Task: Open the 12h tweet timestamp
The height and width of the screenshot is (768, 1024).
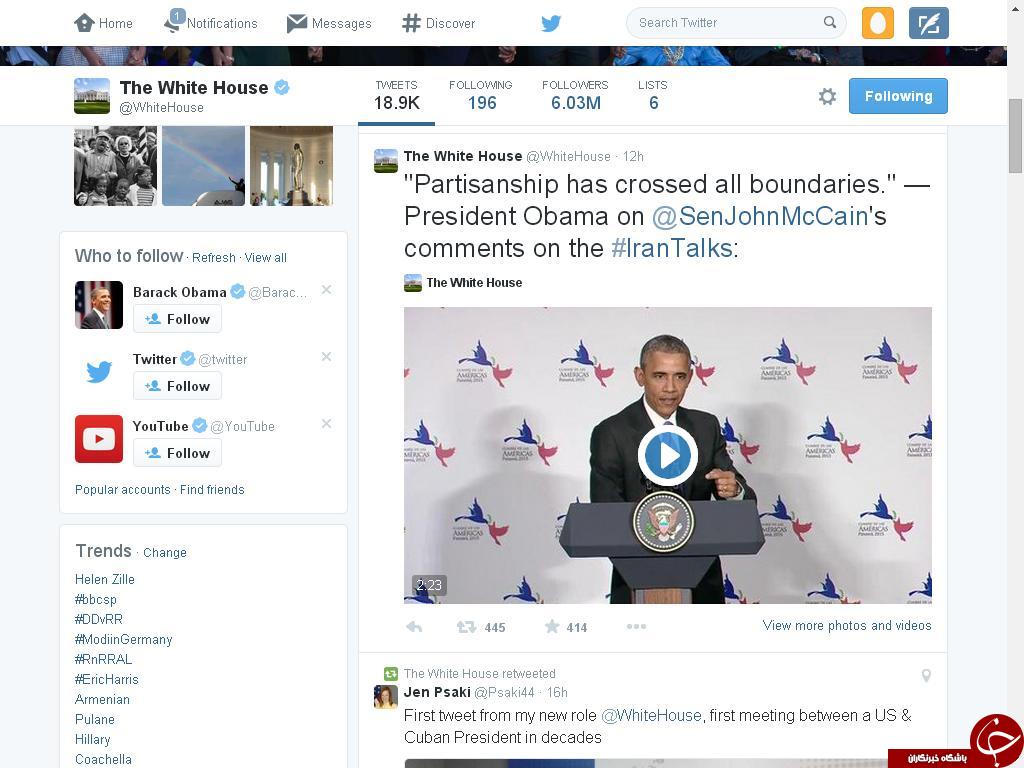Action: [x=633, y=157]
